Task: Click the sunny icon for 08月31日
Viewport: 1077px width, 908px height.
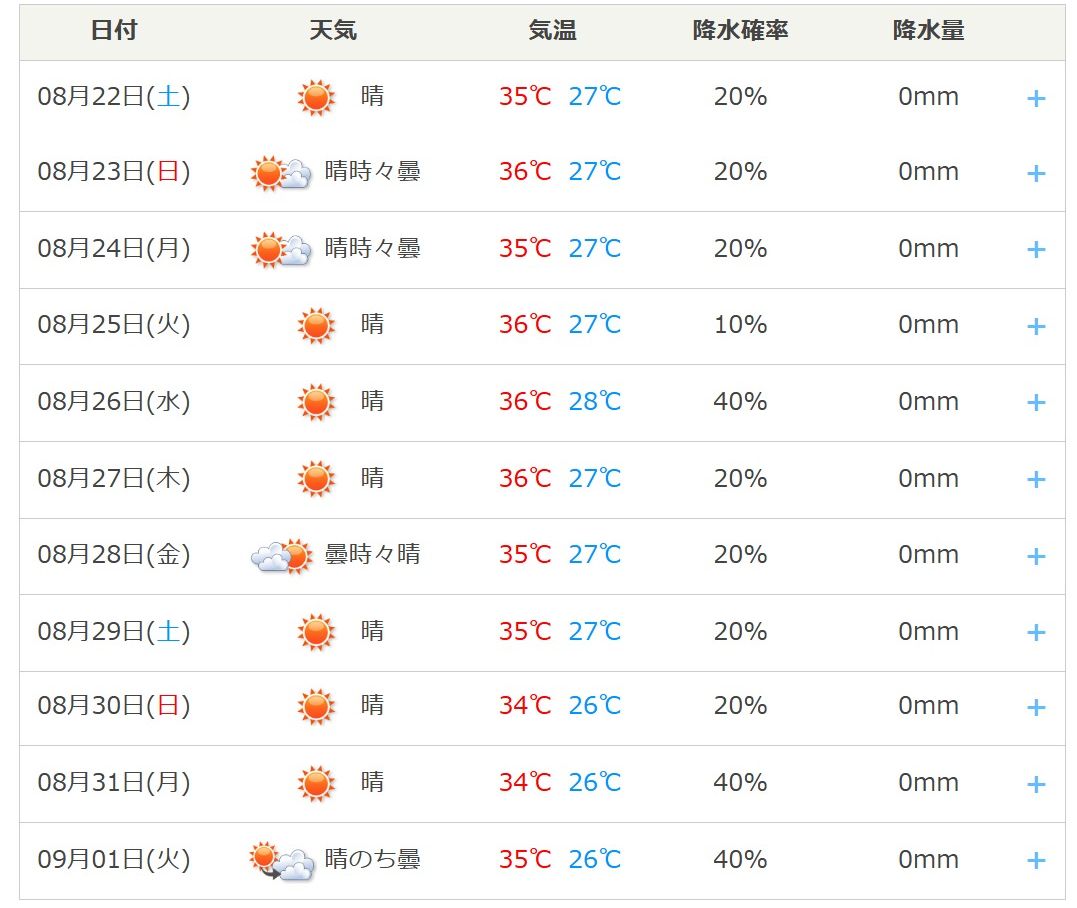Action: click(x=316, y=783)
